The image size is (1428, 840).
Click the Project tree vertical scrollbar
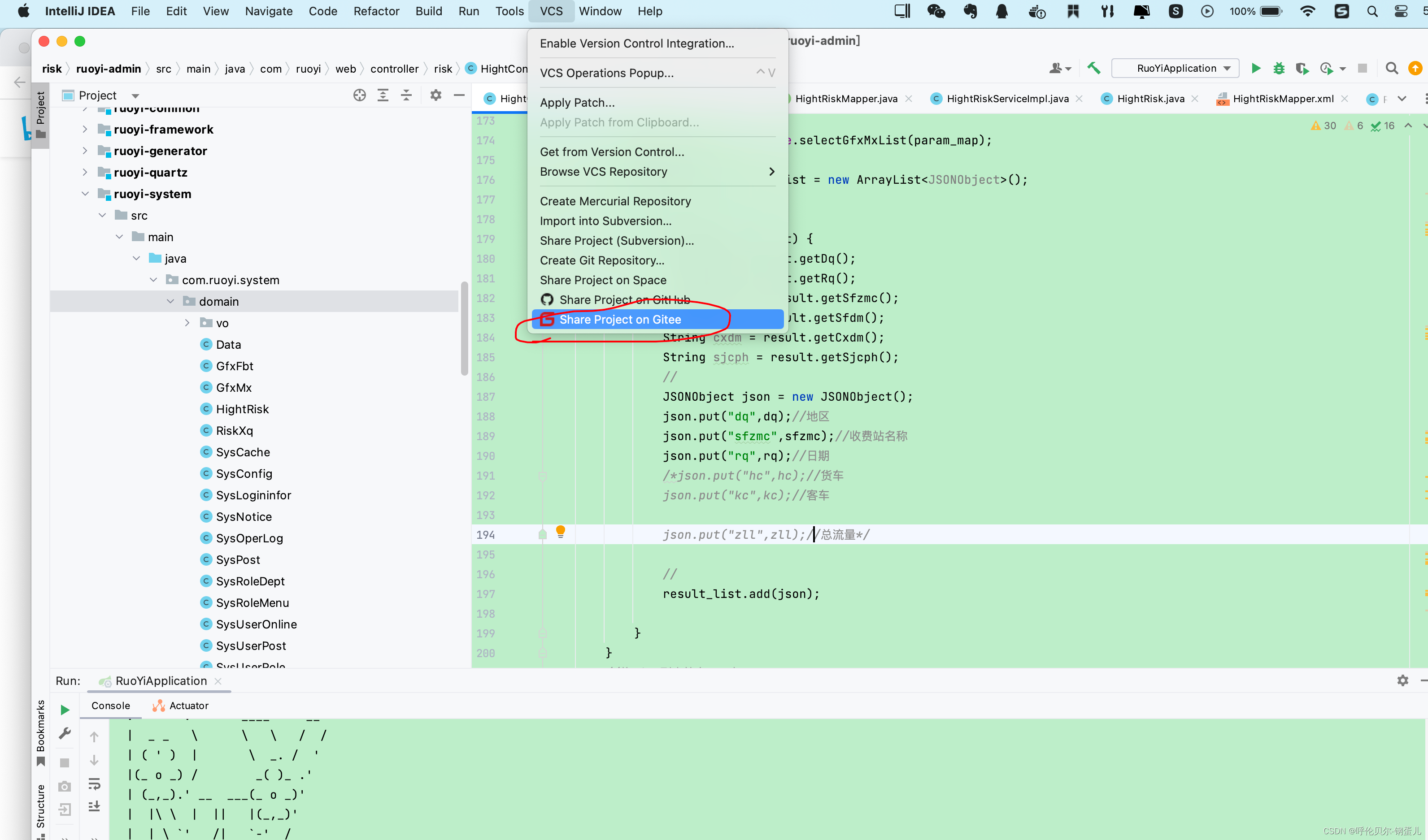(x=464, y=329)
